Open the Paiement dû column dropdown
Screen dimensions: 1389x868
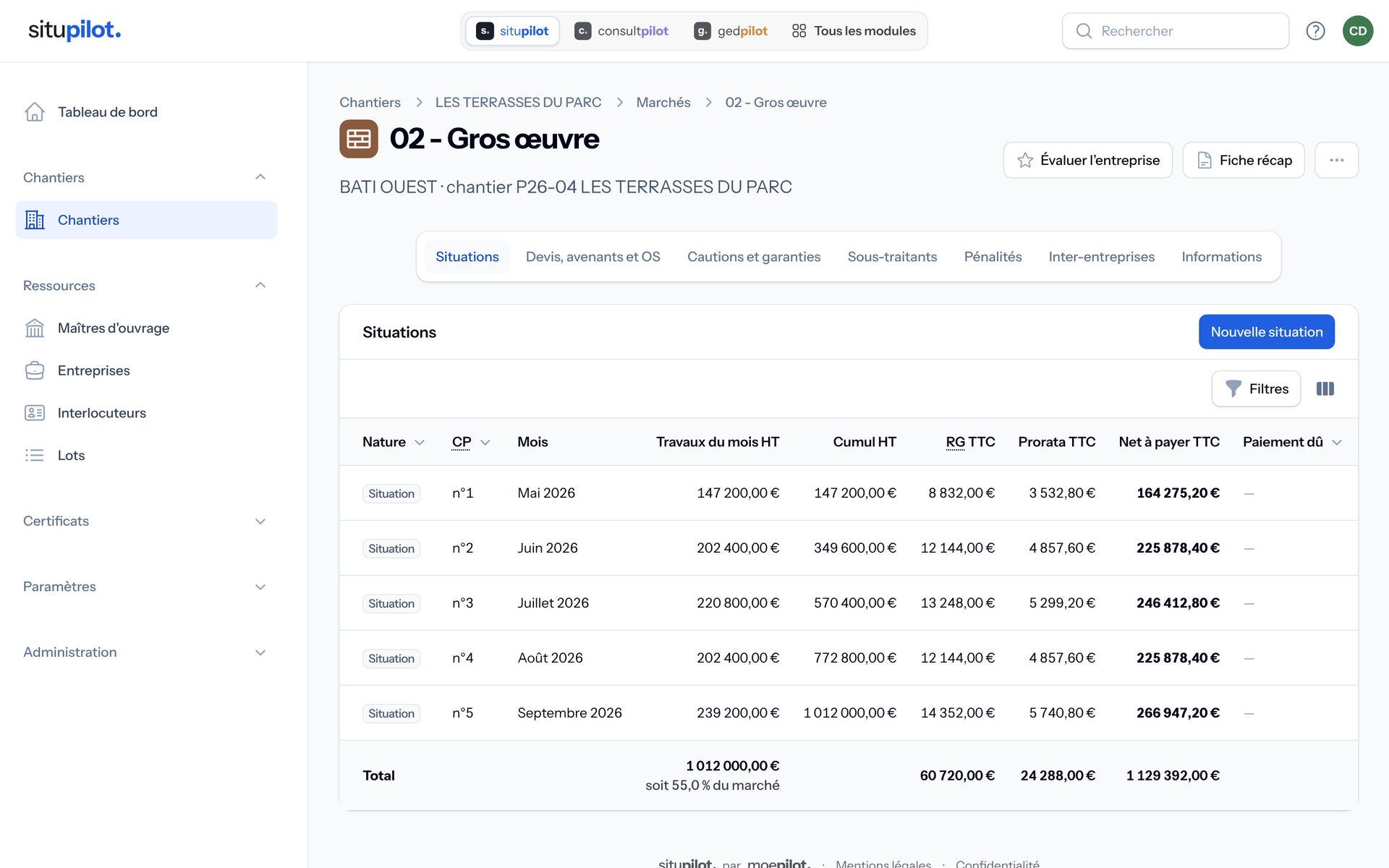click(1337, 443)
